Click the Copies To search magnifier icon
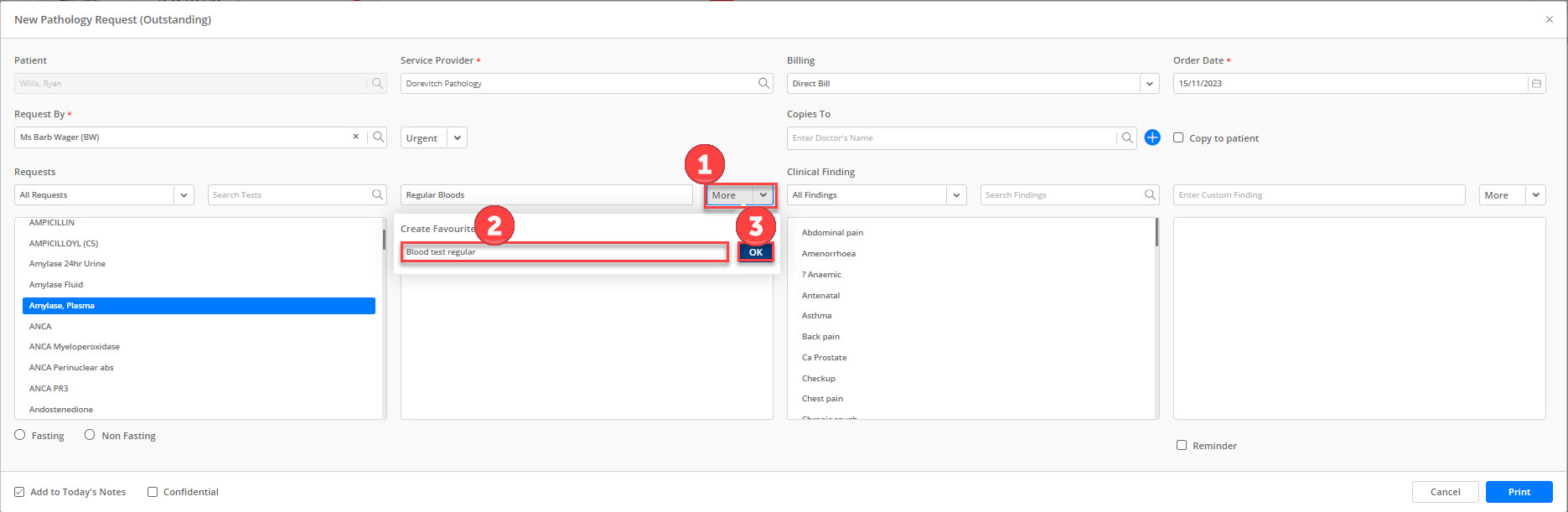Viewport: 1568px width, 512px height. click(x=1127, y=137)
